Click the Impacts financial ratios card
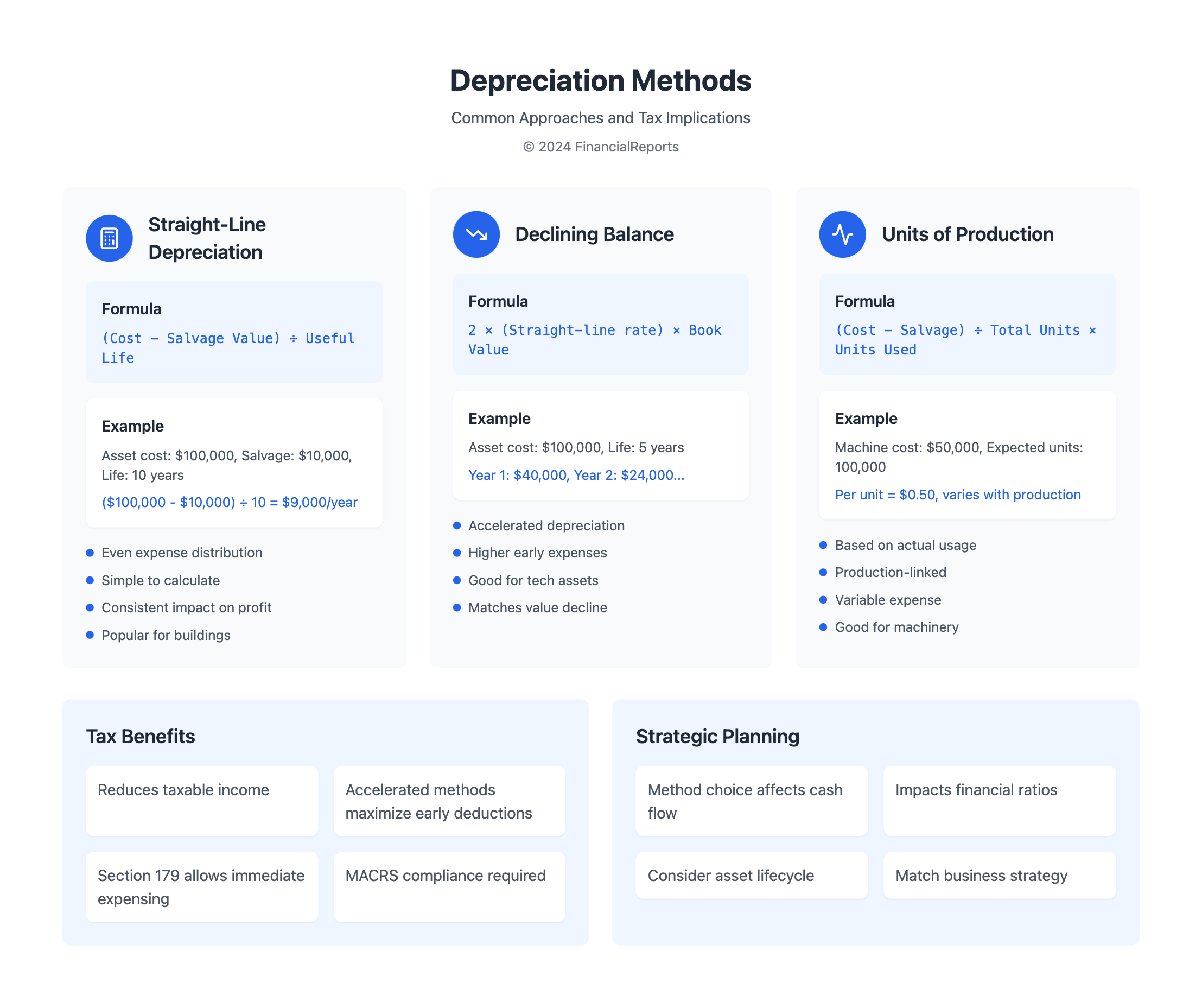 pos(999,800)
